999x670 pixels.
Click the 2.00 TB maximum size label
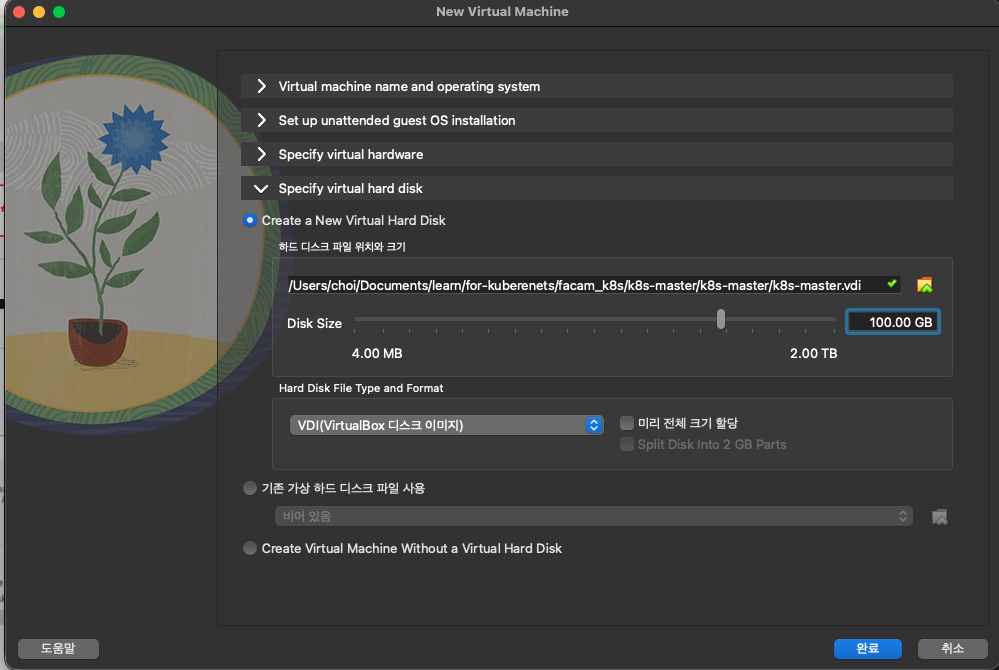[x=814, y=353]
